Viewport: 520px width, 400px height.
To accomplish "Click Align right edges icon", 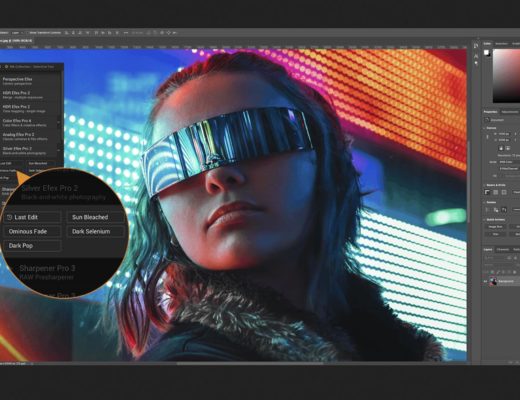I will [x=80, y=33].
